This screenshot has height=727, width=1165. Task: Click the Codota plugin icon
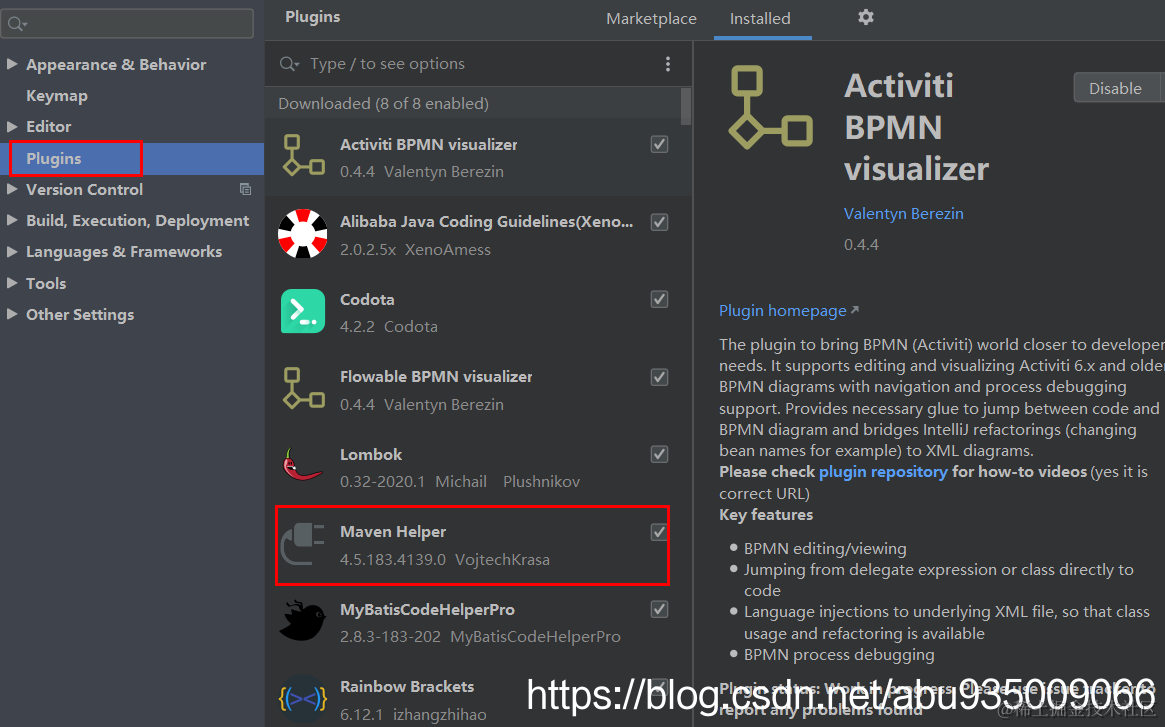(x=303, y=311)
